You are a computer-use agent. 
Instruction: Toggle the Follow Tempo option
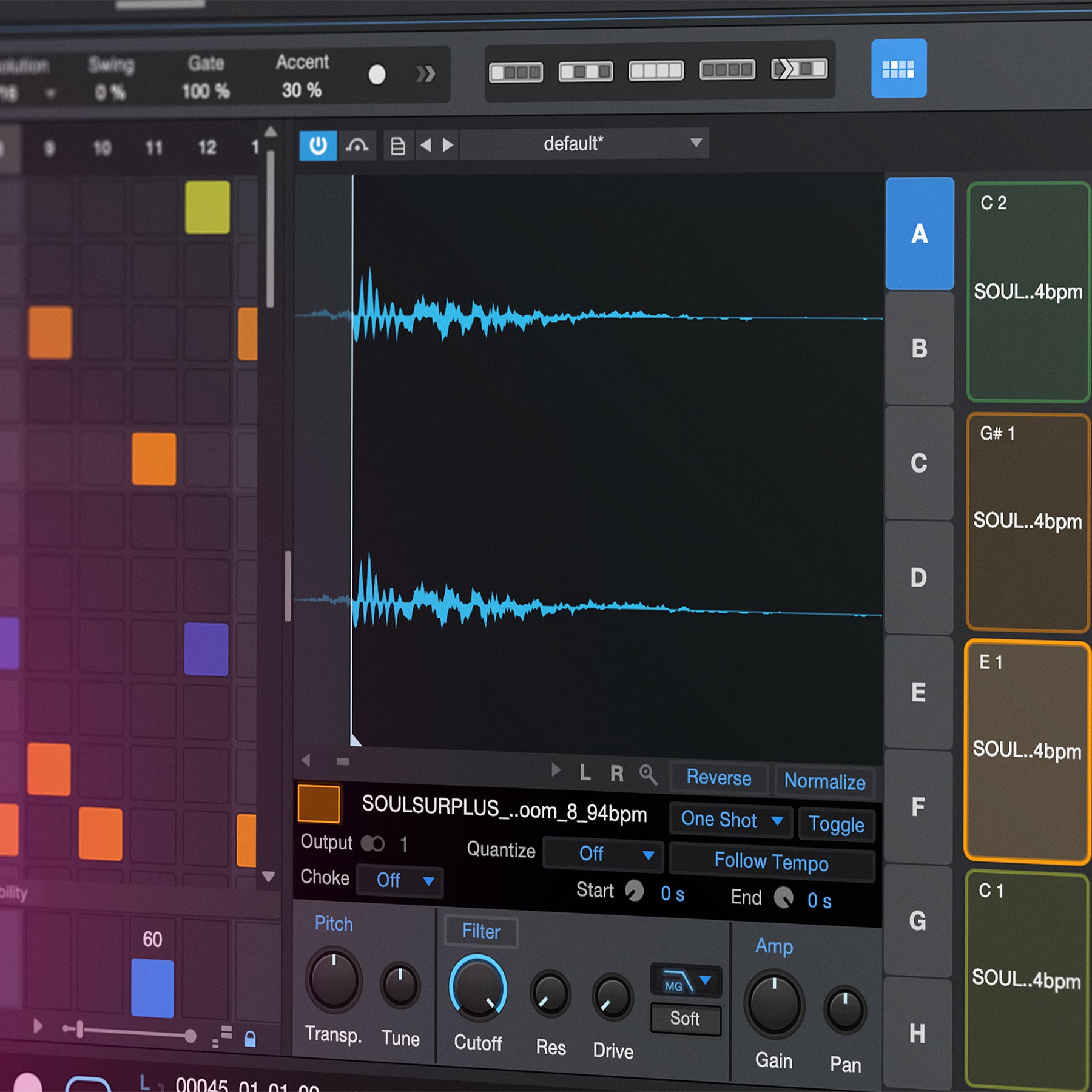[771, 862]
